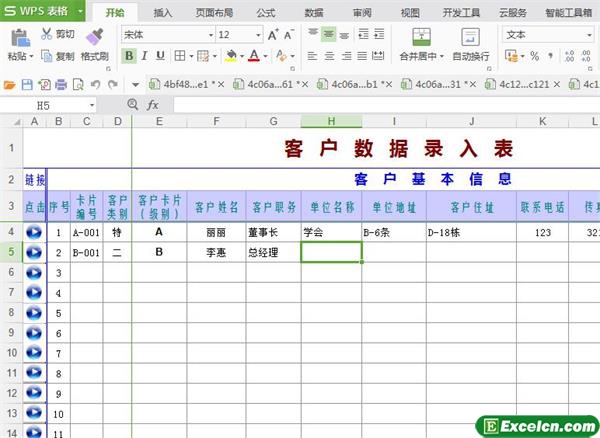Open the 宋体 font name dropdown
Screen dimensions: 600x438
click(x=211, y=35)
